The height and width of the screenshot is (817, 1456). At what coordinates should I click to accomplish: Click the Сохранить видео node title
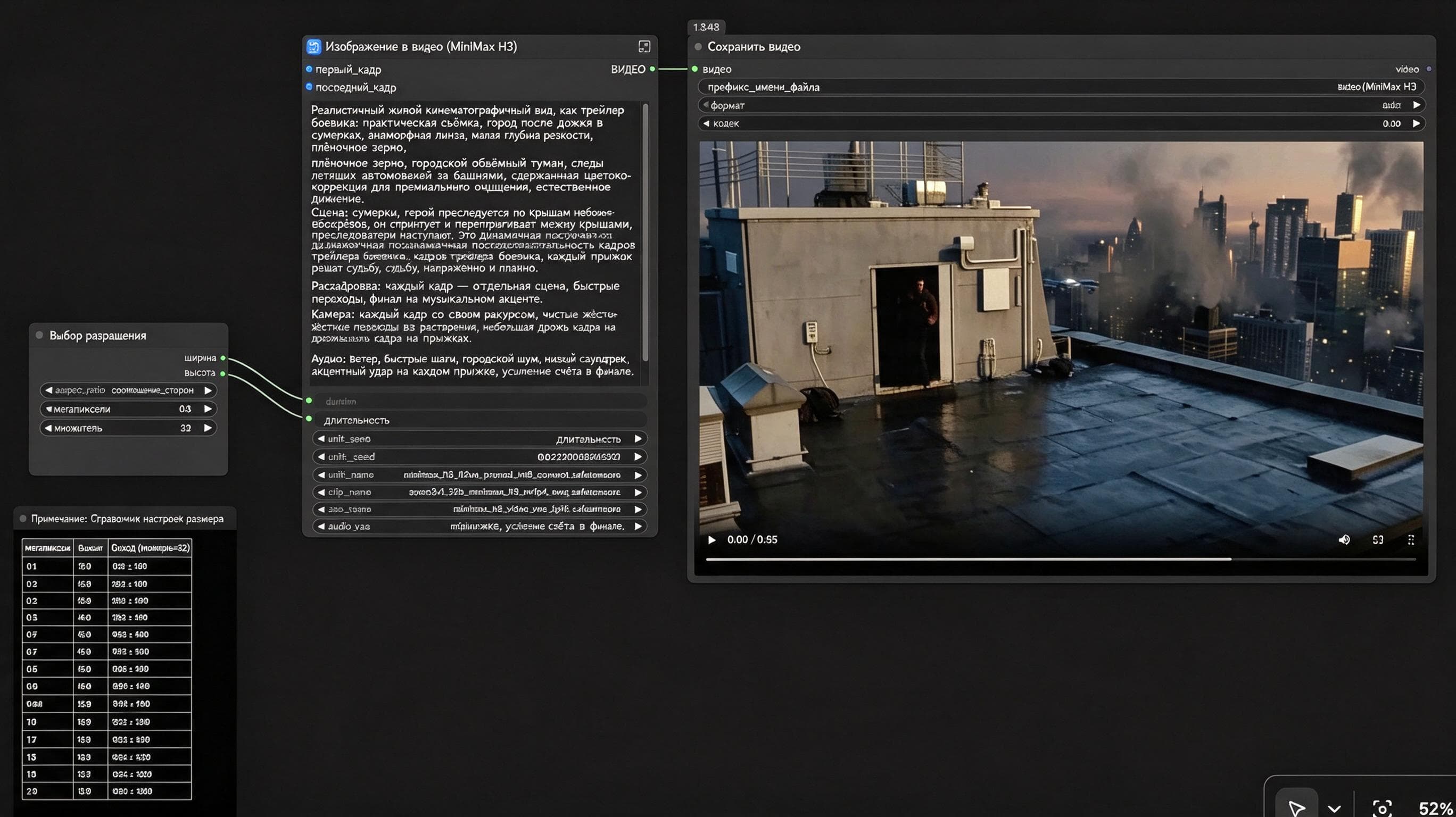pyautogui.click(x=754, y=46)
